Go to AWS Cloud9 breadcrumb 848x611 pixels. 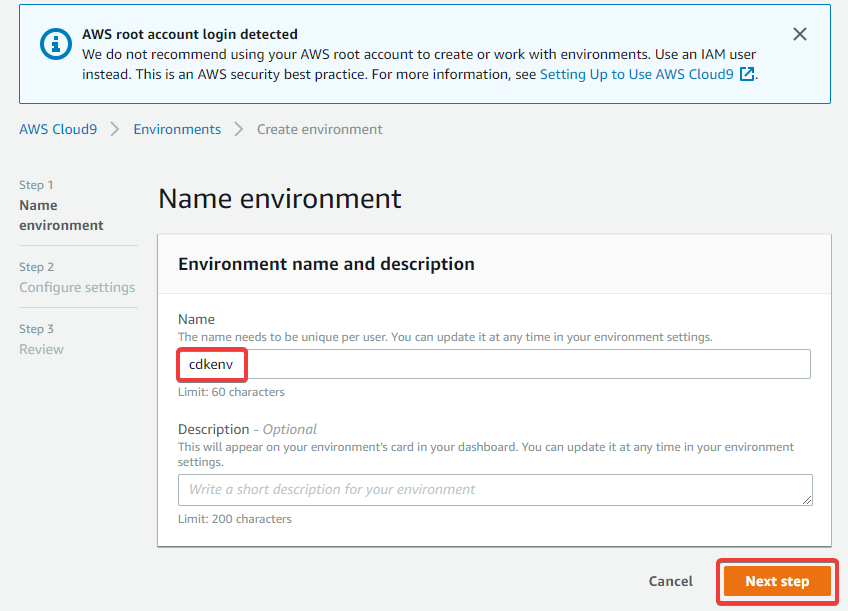pos(58,129)
